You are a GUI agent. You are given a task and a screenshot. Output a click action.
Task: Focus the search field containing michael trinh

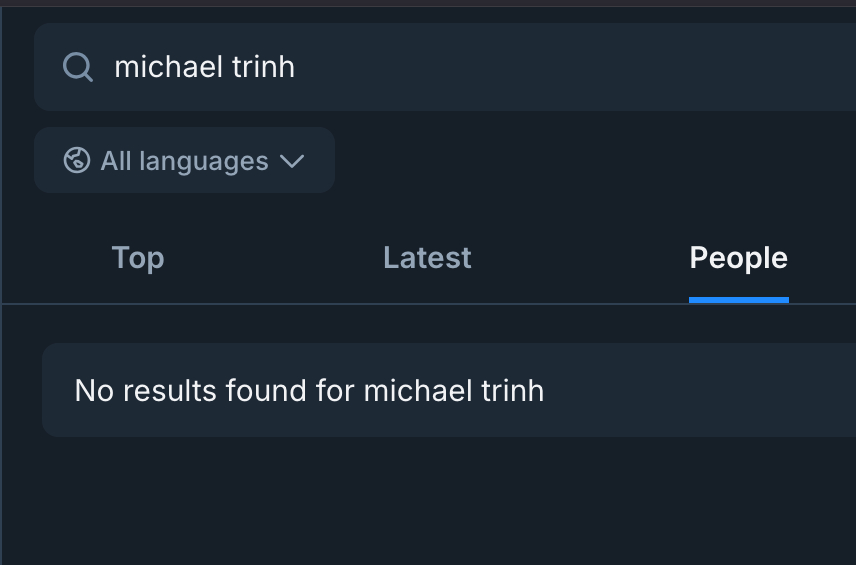point(450,67)
